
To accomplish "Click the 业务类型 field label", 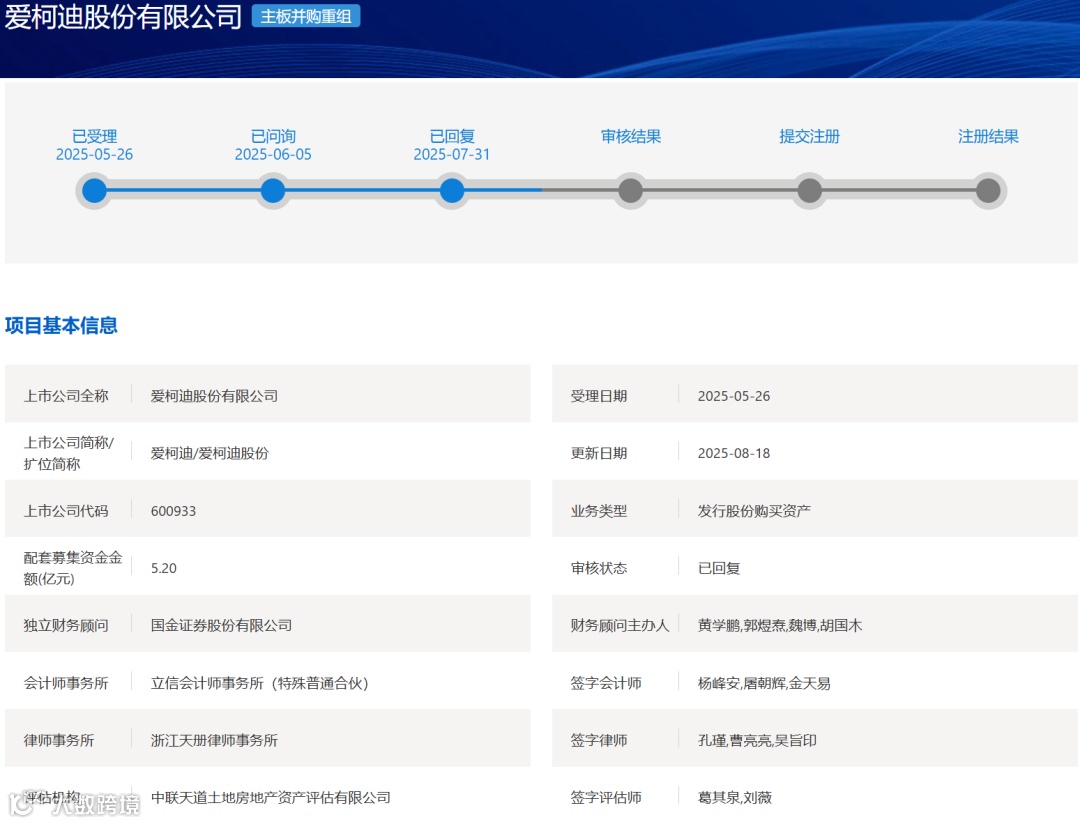I will [599, 511].
